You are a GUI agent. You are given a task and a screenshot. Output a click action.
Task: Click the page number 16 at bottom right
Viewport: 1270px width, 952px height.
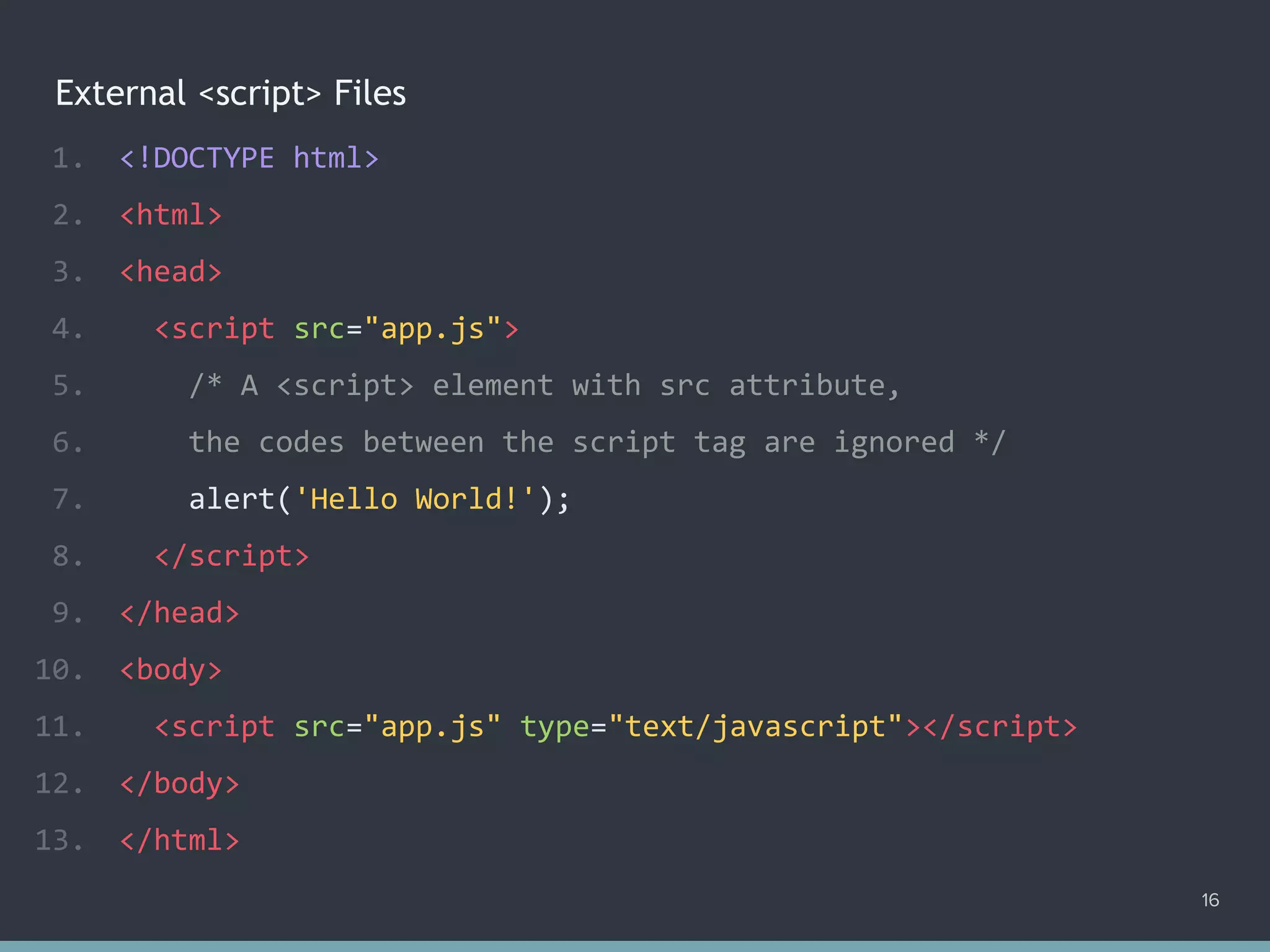pos(1209,899)
